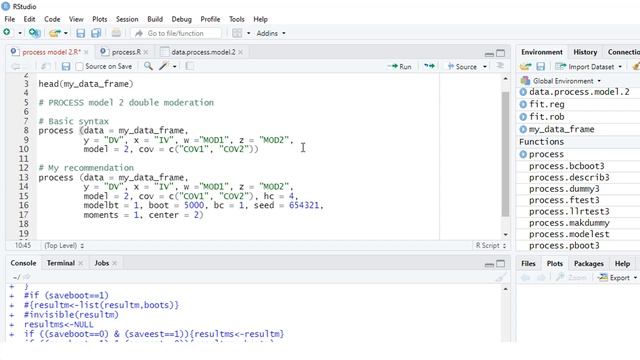Open the Session menu
The width and height of the screenshot is (640, 360).
click(127, 19)
